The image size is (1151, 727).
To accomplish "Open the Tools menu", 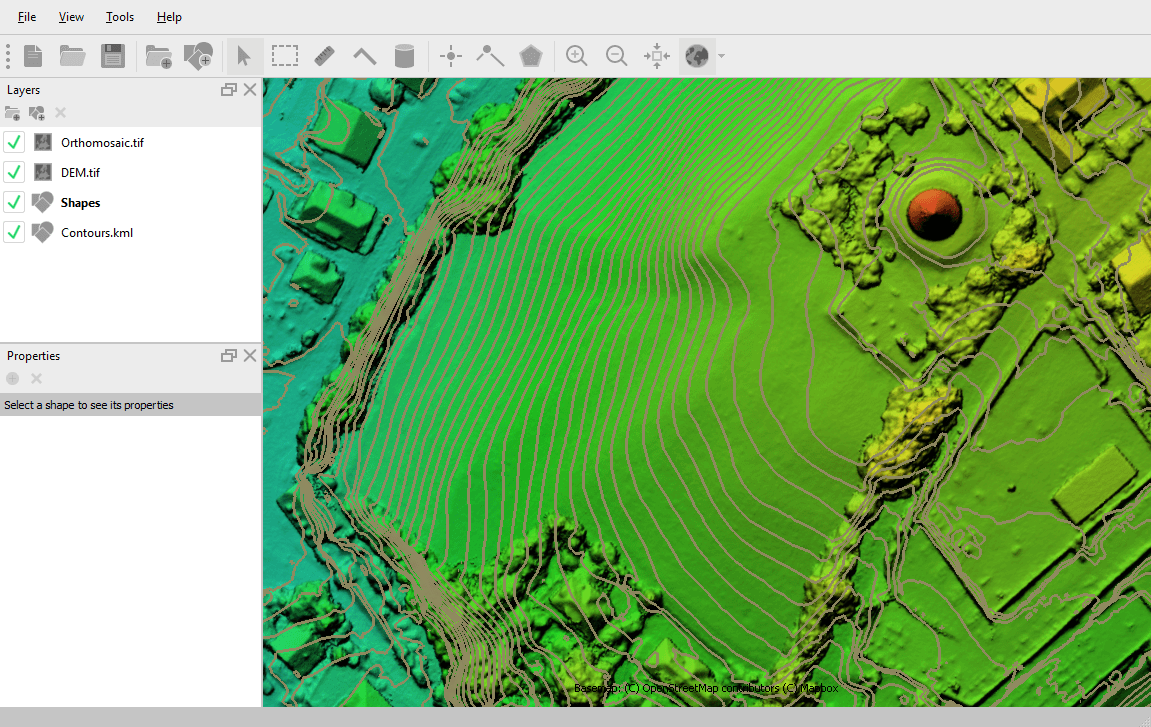I will coord(120,17).
